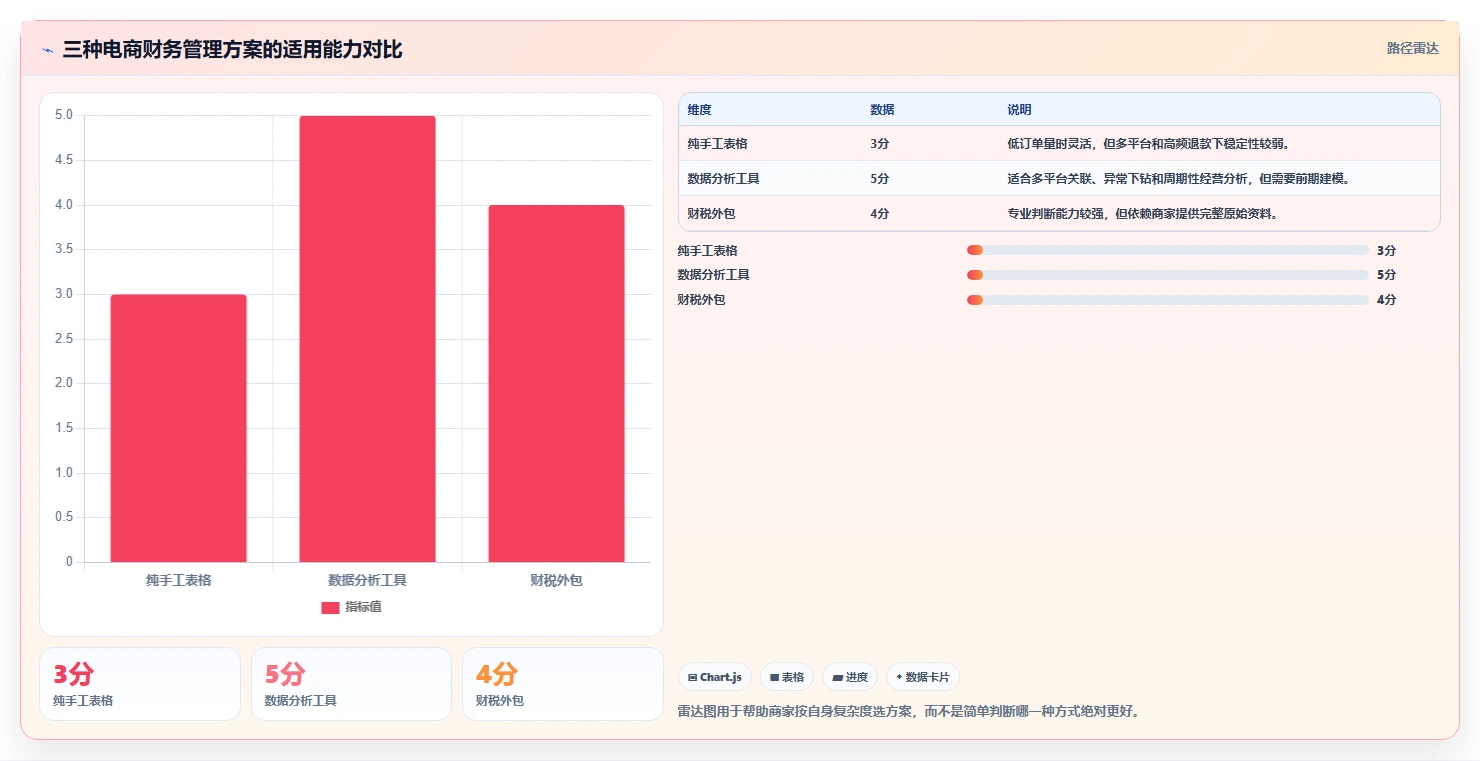The image size is (1480, 761).
Task: Click the 5分 cell in the table
Action: pyautogui.click(x=879, y=179)
